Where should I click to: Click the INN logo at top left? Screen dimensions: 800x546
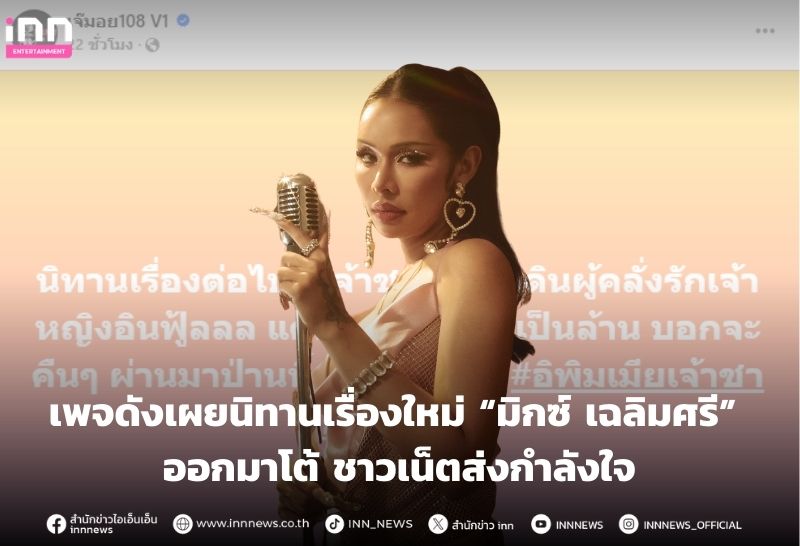tap(39, 31)
